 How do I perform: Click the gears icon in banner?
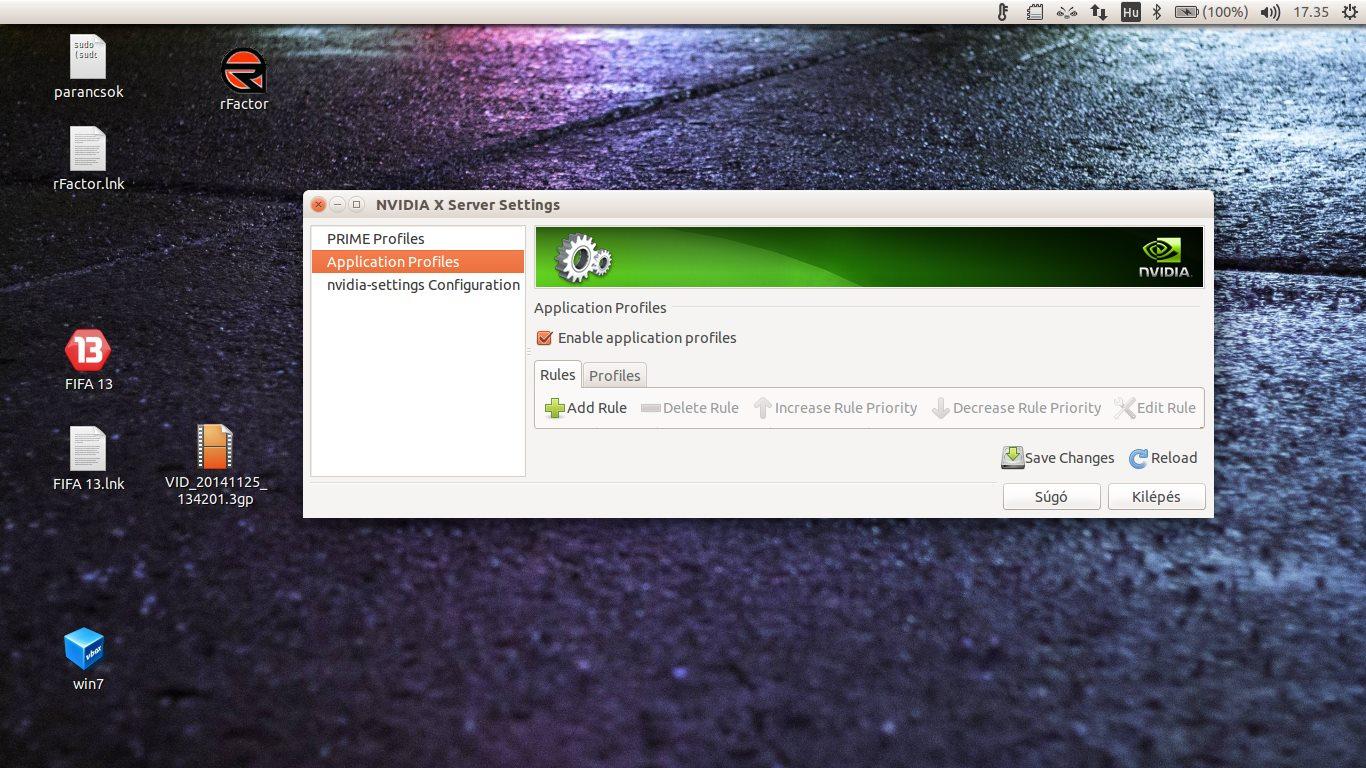(582, 258)
